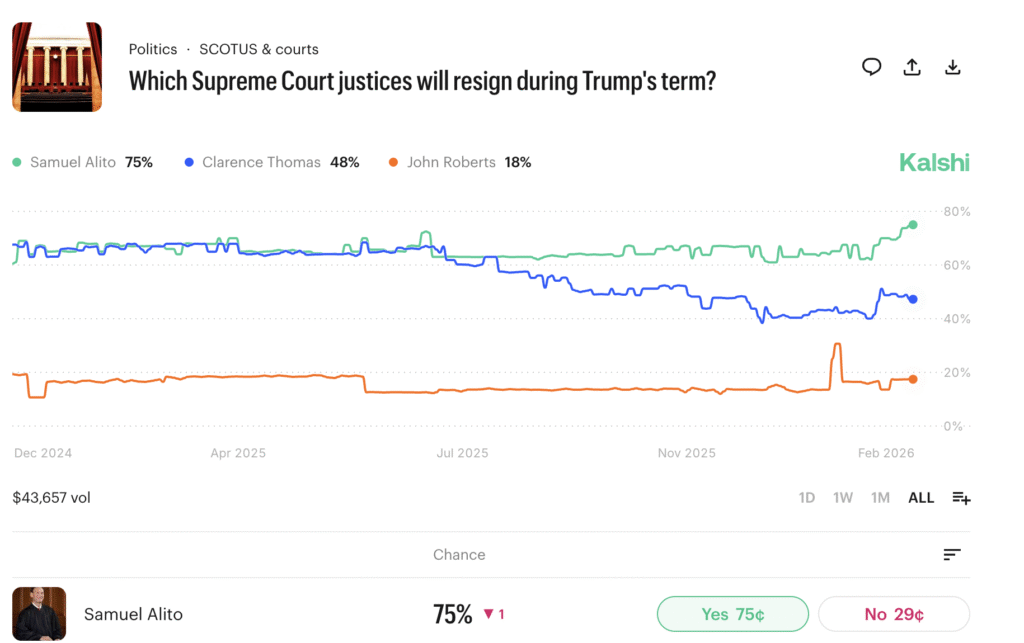This screenshot has height=643, width=1024.
Task: Buy Yes at 75¢ for Samuel Alito
Action: (x=732, y=613)
